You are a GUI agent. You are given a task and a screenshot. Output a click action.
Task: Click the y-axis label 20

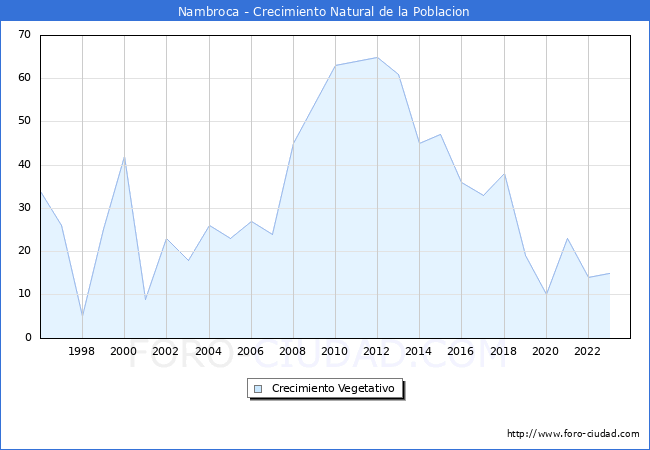pos(24,251)
